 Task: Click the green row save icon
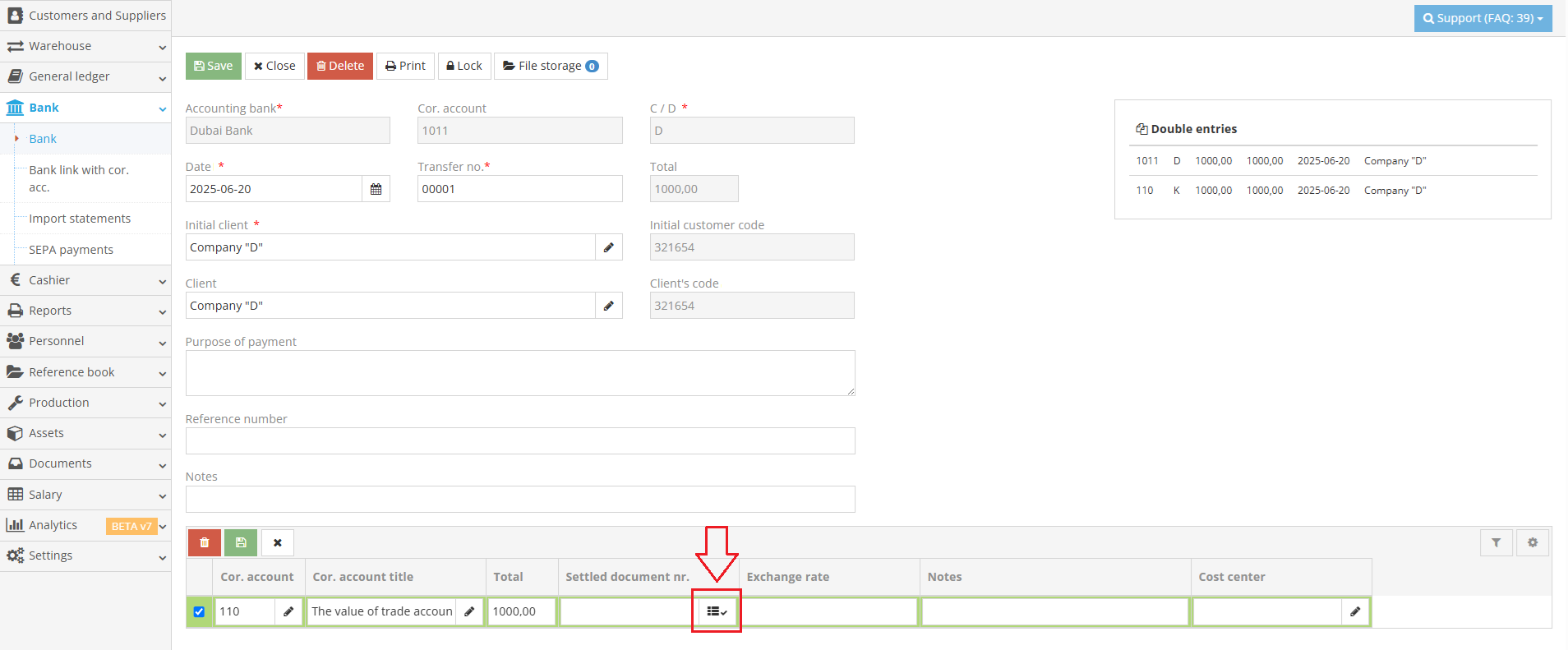pos(241,542)
